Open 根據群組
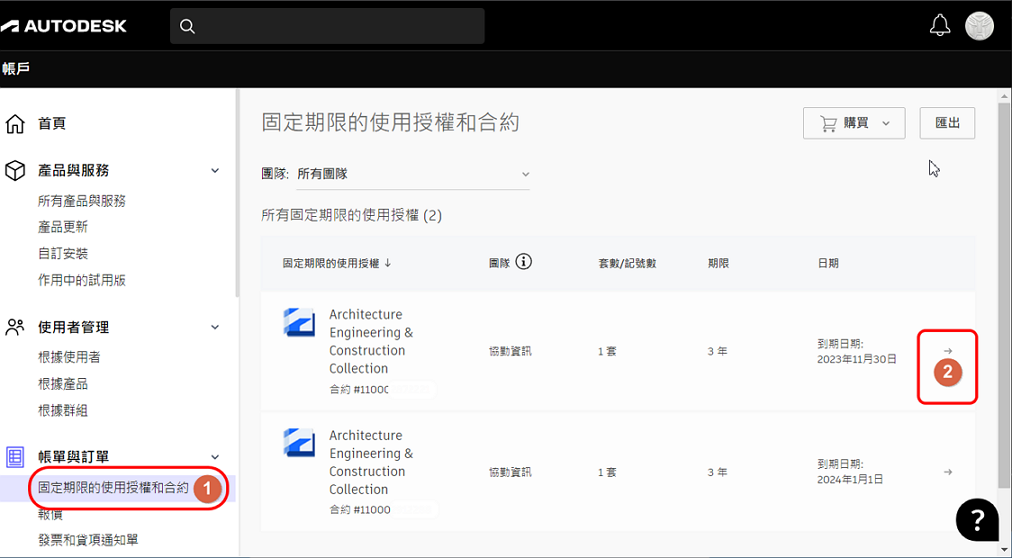Image resolution: width=1012 pixels, height=558 pixels. tap(63, 410)
